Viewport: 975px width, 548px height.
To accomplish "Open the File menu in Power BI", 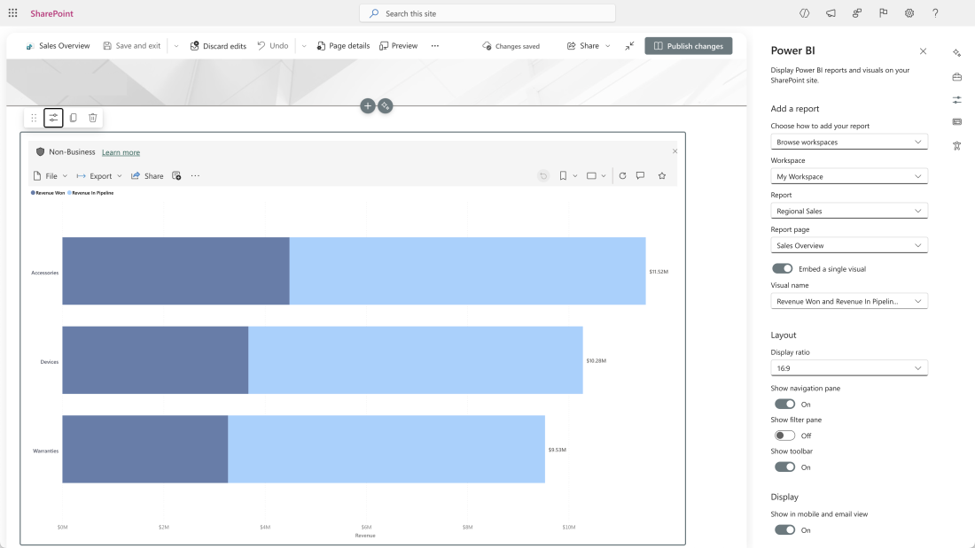I will click(50, 176).
